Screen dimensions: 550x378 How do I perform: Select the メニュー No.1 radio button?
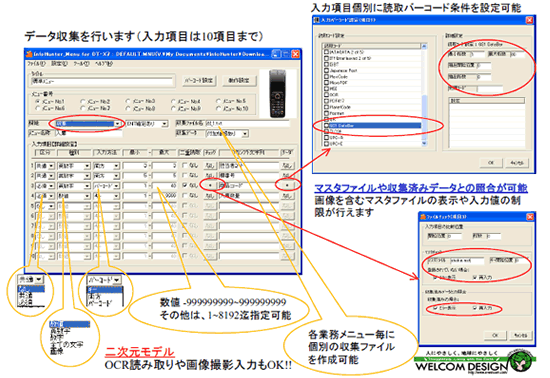[x=38, y=101]
